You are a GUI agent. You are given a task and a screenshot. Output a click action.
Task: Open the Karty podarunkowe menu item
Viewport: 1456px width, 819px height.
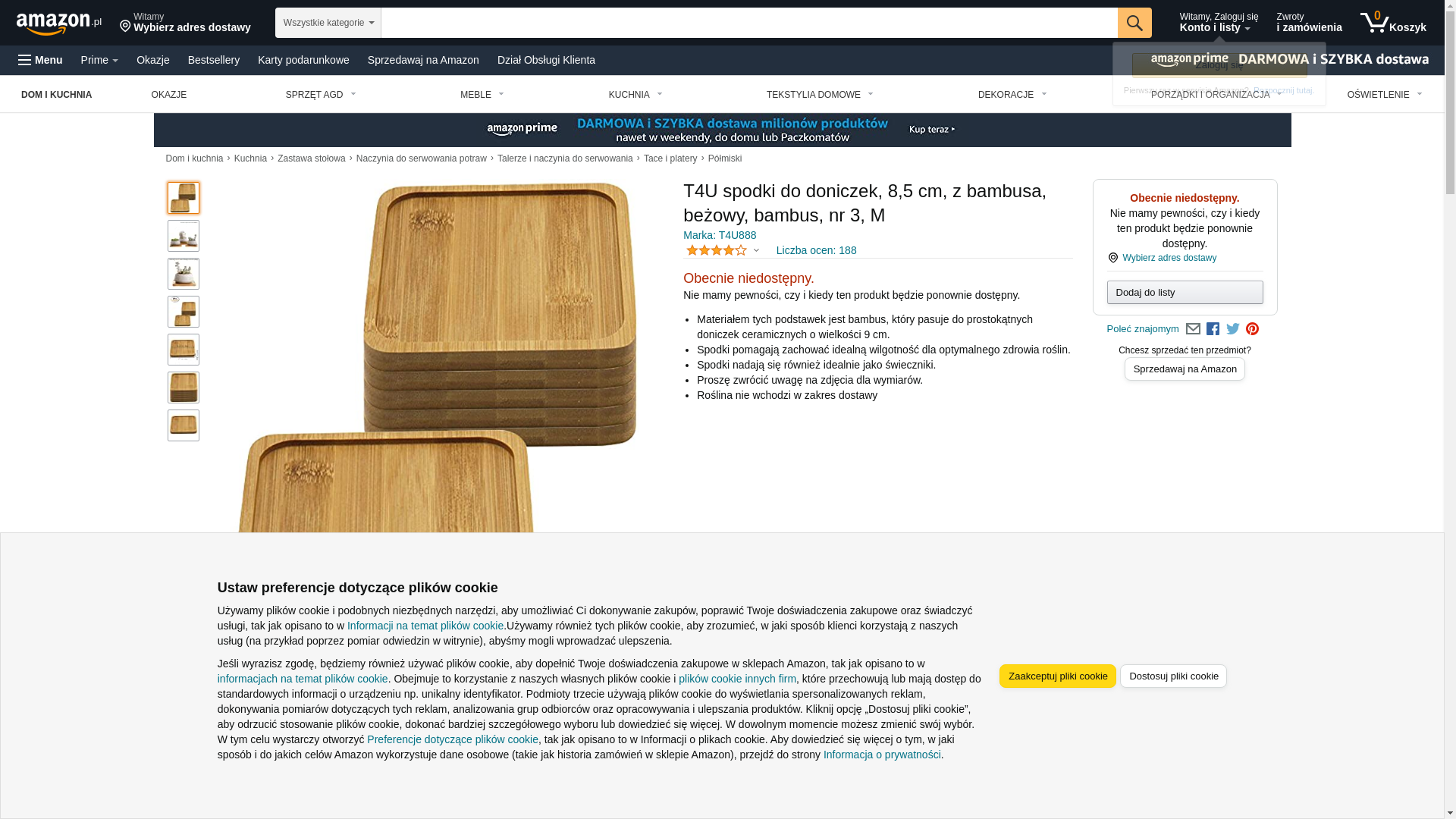pos(303,60)
